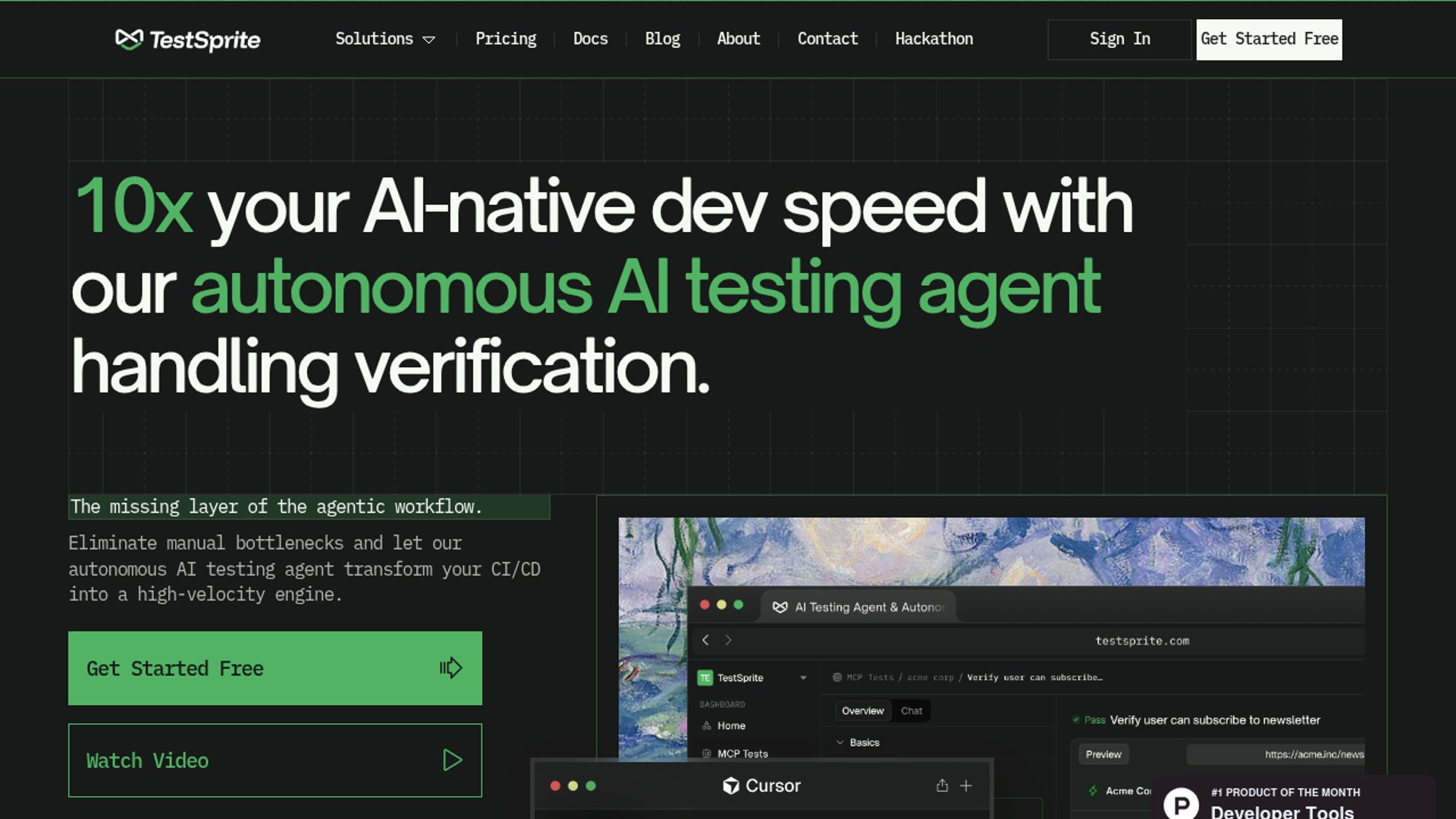Click the share icon in Cursor window
Image resolution: width=1456 pixels, height=819 pixels.
click(x=942, y=786)
